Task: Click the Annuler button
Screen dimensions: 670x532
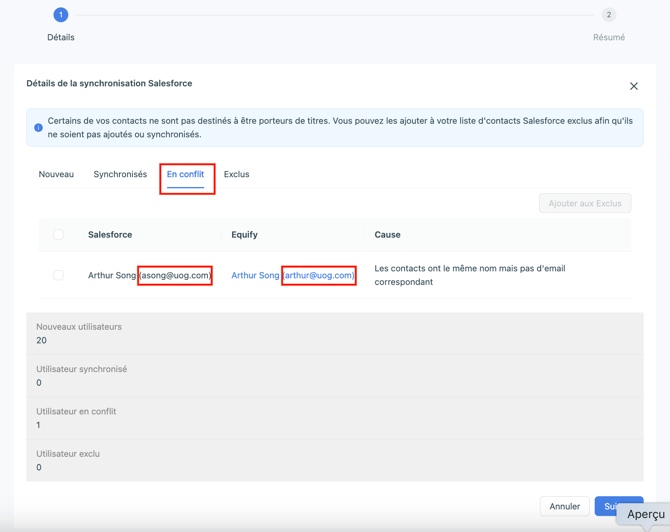Action: (x=564, y=506)
